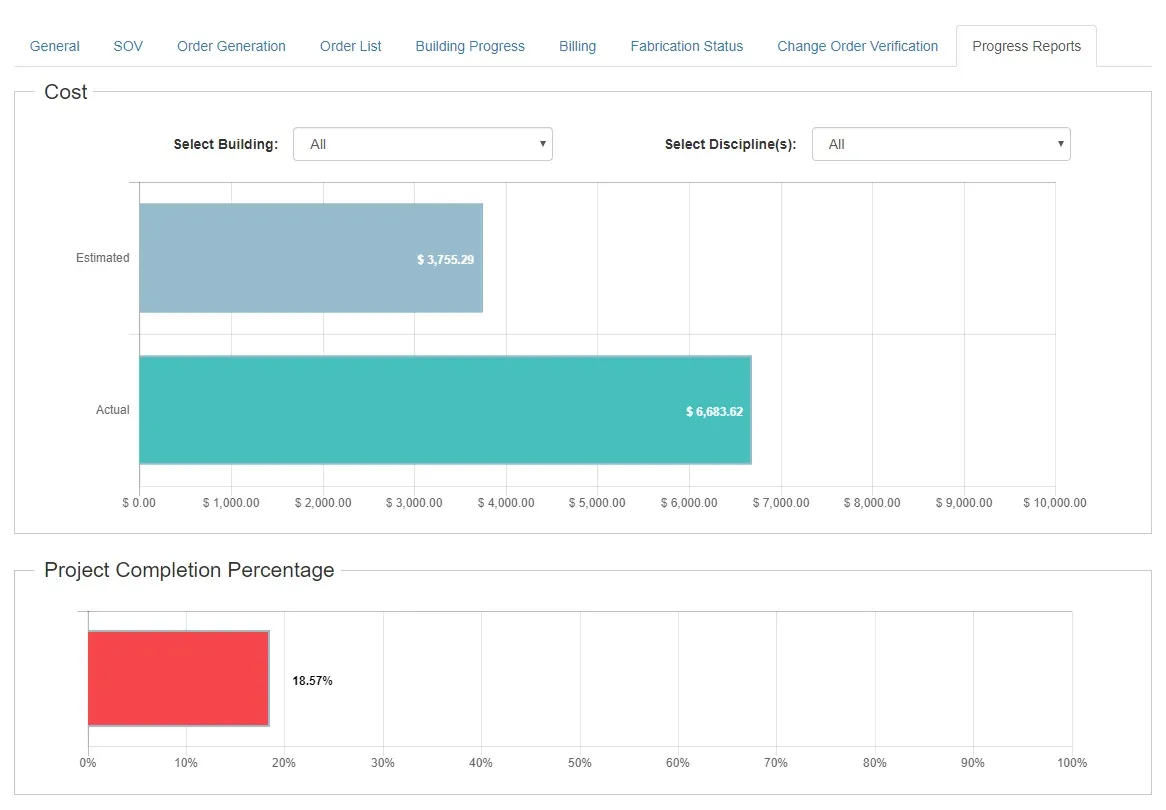Expand the Select Discipline(s) dropdown

click(x=941, y=144)
